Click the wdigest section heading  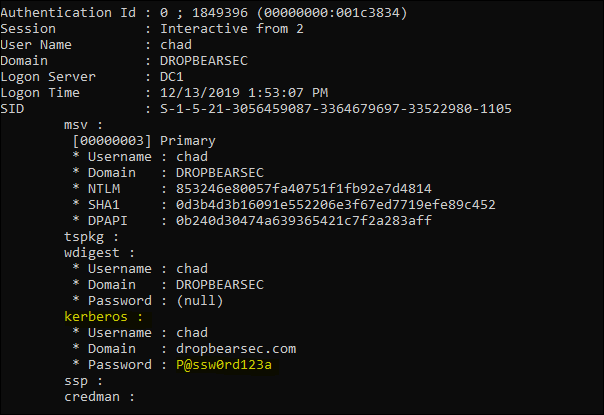coord(99,253)
